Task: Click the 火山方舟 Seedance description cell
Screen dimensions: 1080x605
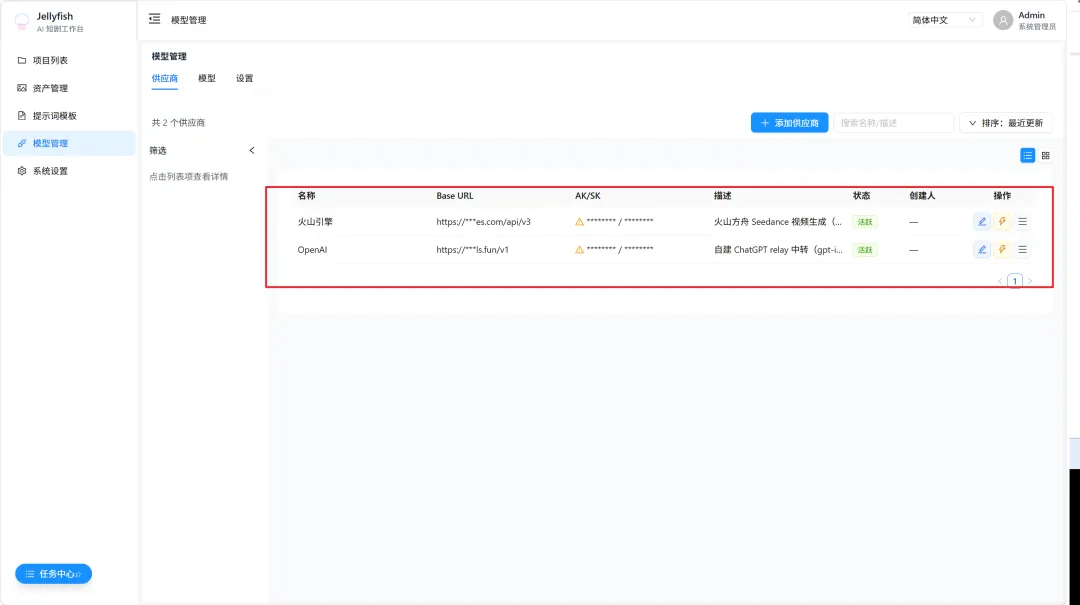Action: 778,222
